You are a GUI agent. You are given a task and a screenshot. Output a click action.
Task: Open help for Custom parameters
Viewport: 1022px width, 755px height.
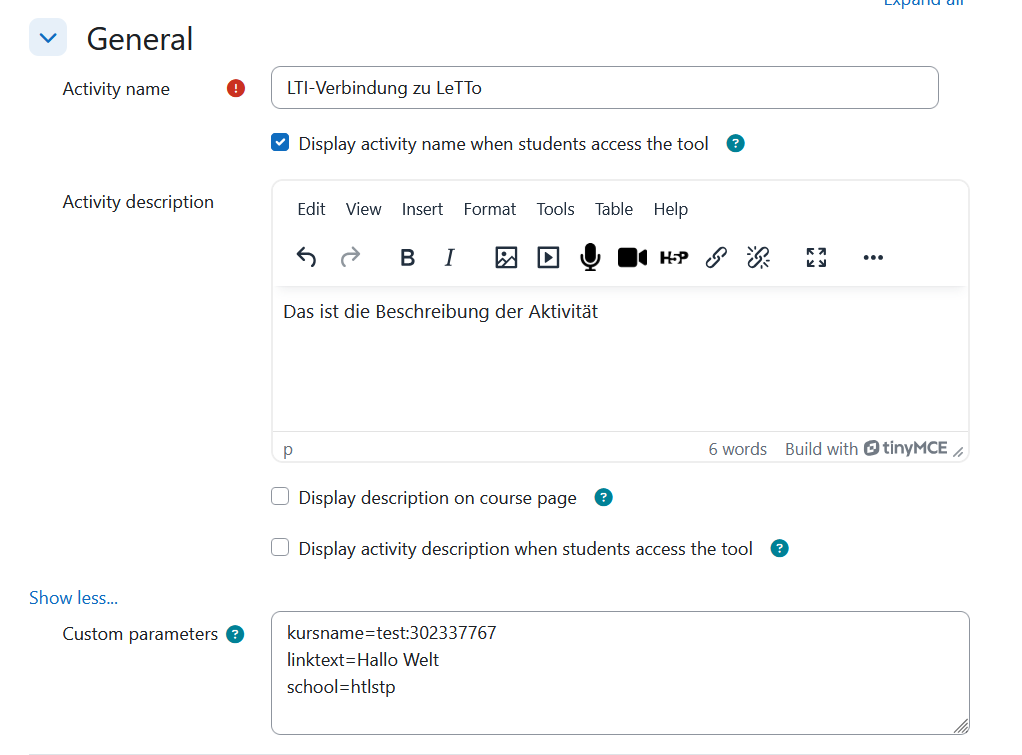click(x=235, y=634)
